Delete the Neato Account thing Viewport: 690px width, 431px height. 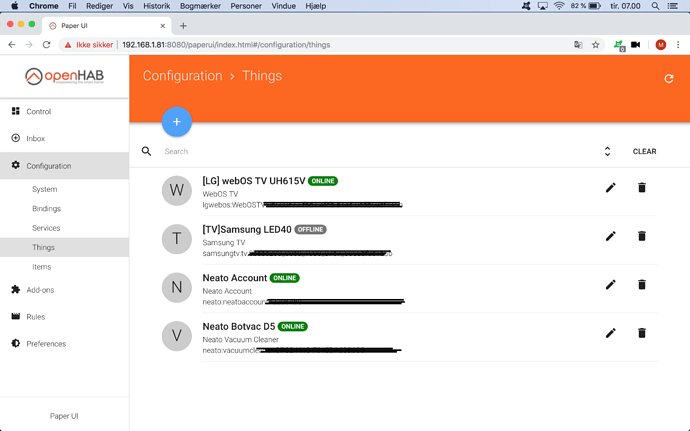(642, 284)
